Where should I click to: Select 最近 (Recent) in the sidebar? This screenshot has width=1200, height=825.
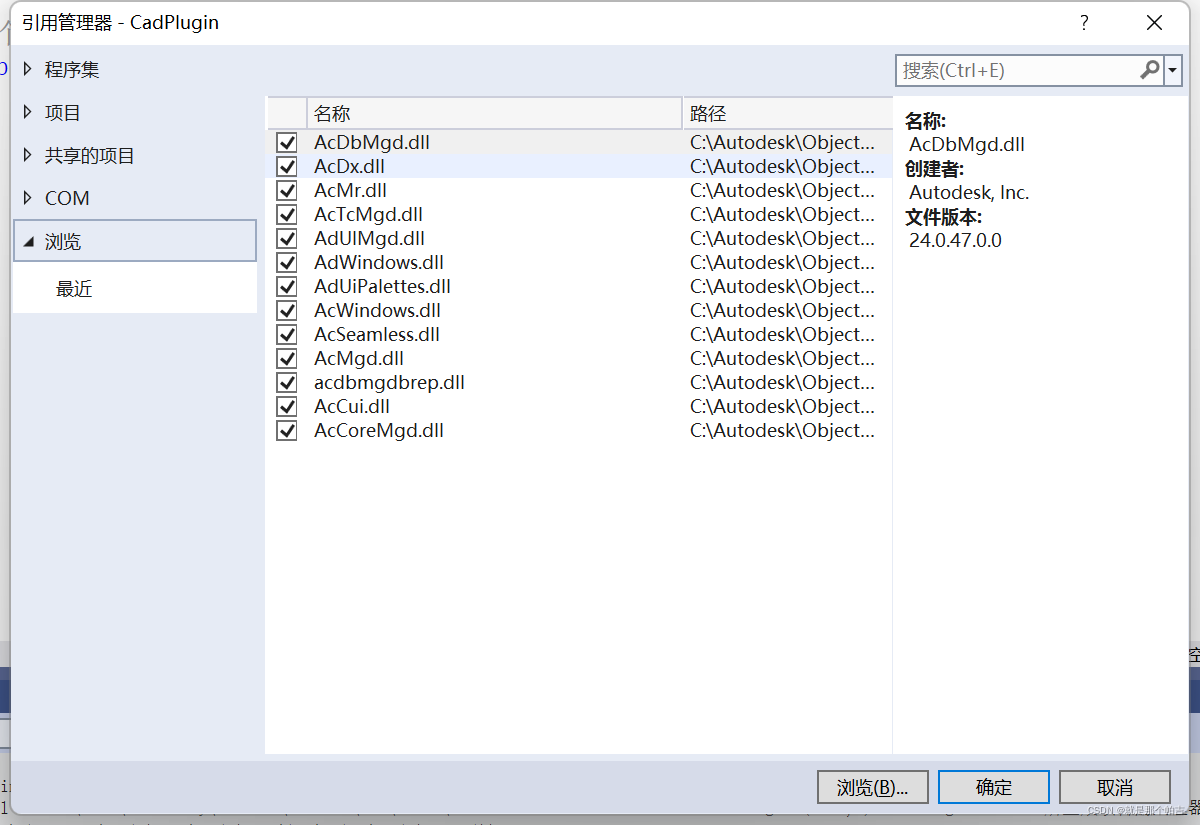click(74, 288)
